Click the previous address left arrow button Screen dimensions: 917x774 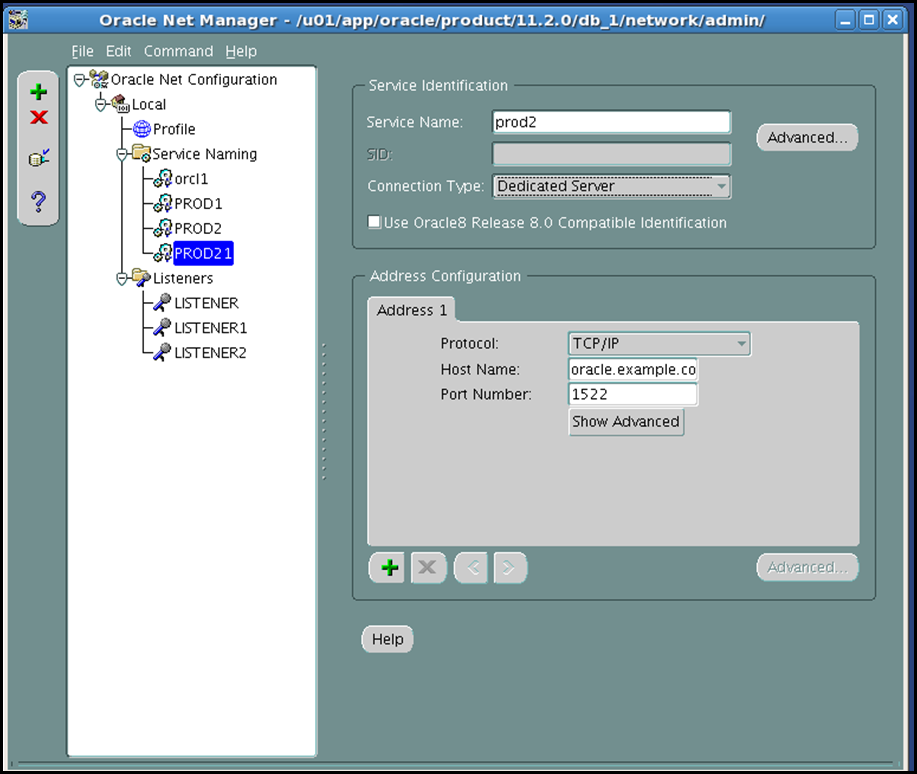tap(472, 567)
